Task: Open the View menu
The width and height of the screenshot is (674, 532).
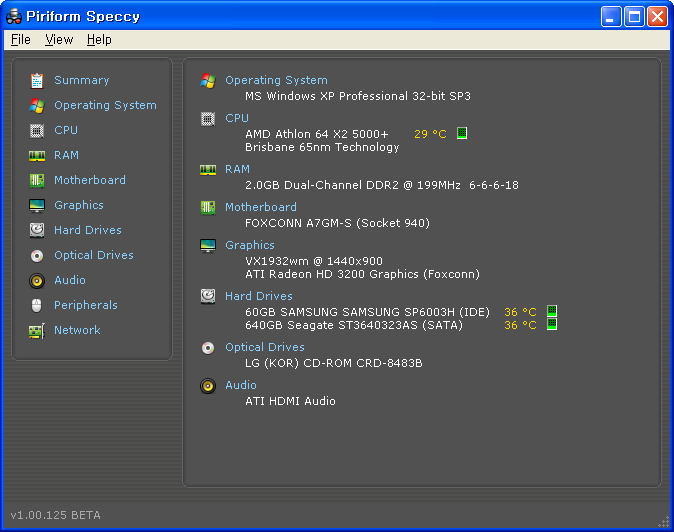Action: tap(59, 40)
